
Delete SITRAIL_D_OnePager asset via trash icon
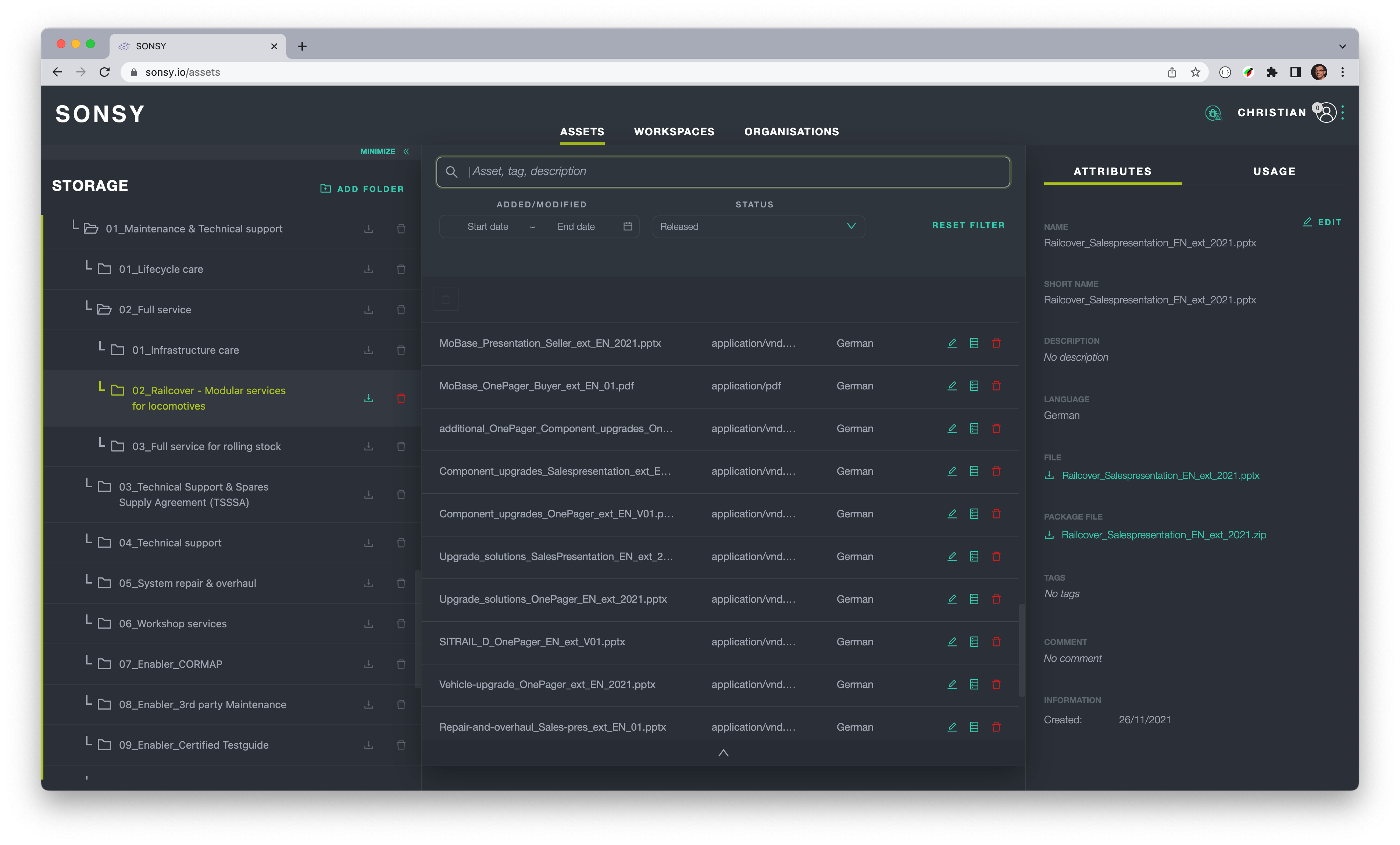(x=996, y=642)
